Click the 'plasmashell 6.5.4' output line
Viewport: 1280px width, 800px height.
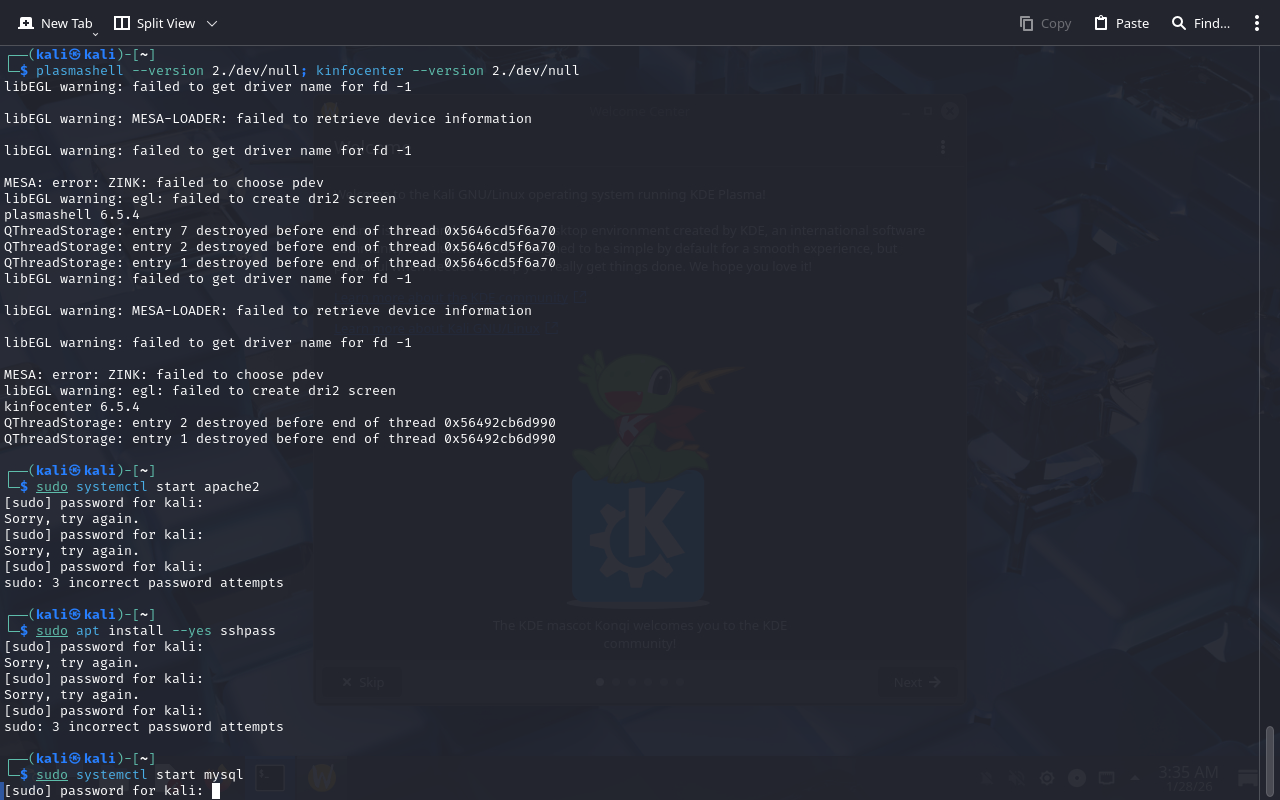pyautogui.click(x=72, y=215)
